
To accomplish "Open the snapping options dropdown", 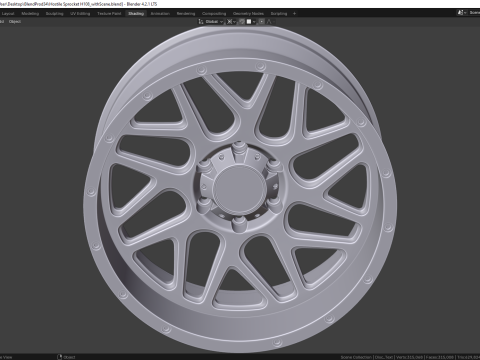I will click(x=251, y=22).
